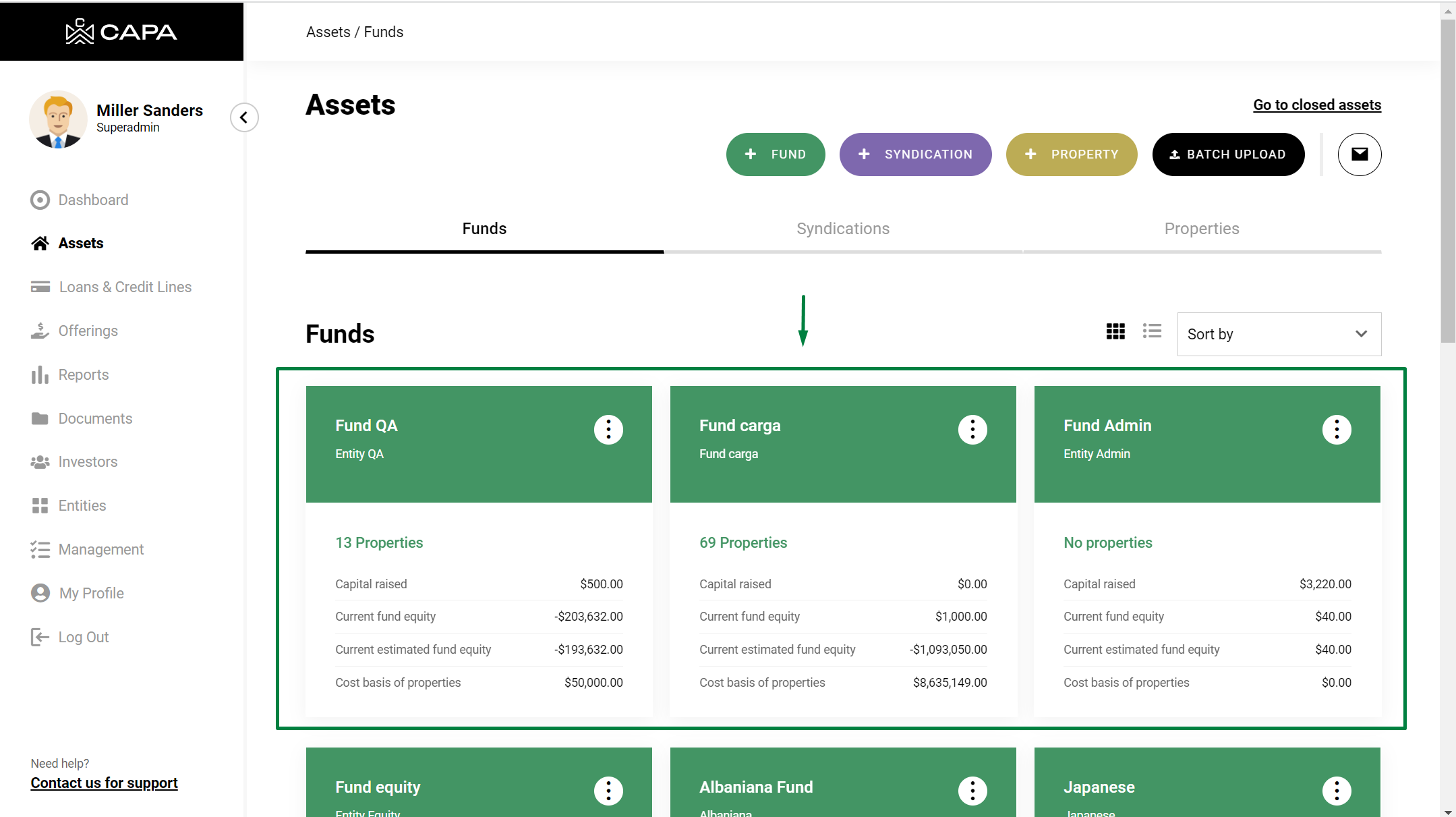Click the green add Fund button
1456x817 pixels.
tap(775, 154)
